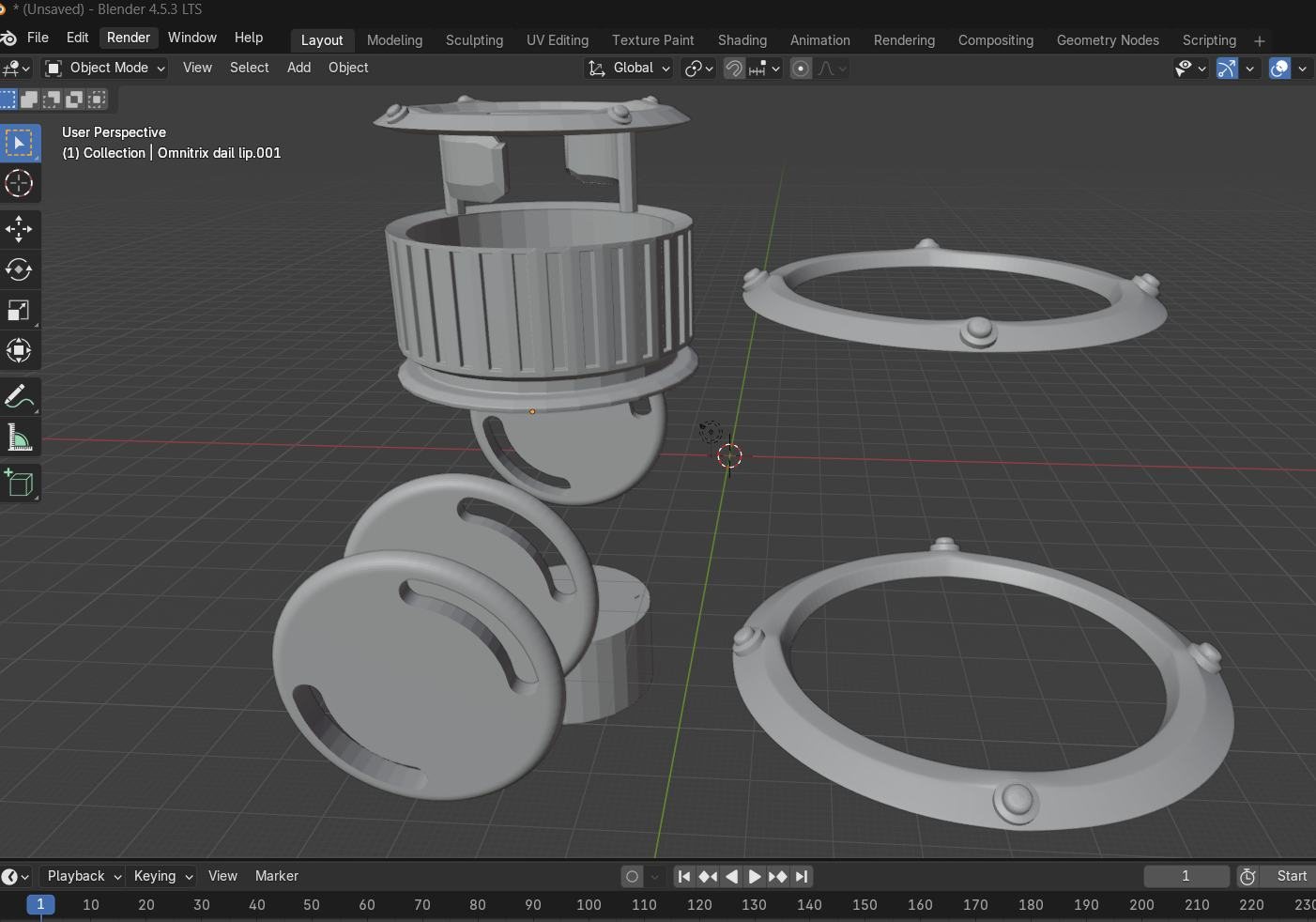Set selection mode to intersect
This screenshot has height=922, width=1316.
click(97, 100)
